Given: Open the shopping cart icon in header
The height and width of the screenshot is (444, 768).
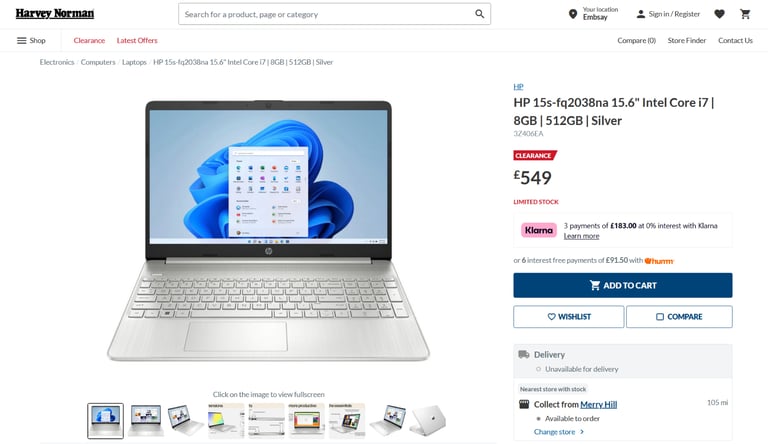Looking at the screenshot, I should [745, 14].
